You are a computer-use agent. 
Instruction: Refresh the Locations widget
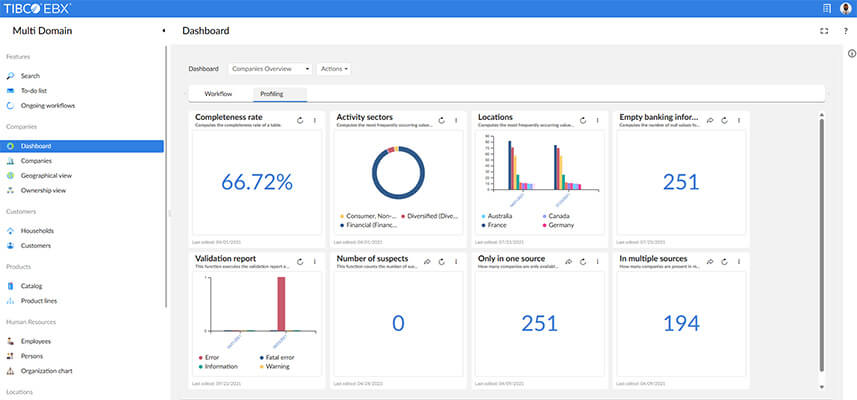(583, 120)
